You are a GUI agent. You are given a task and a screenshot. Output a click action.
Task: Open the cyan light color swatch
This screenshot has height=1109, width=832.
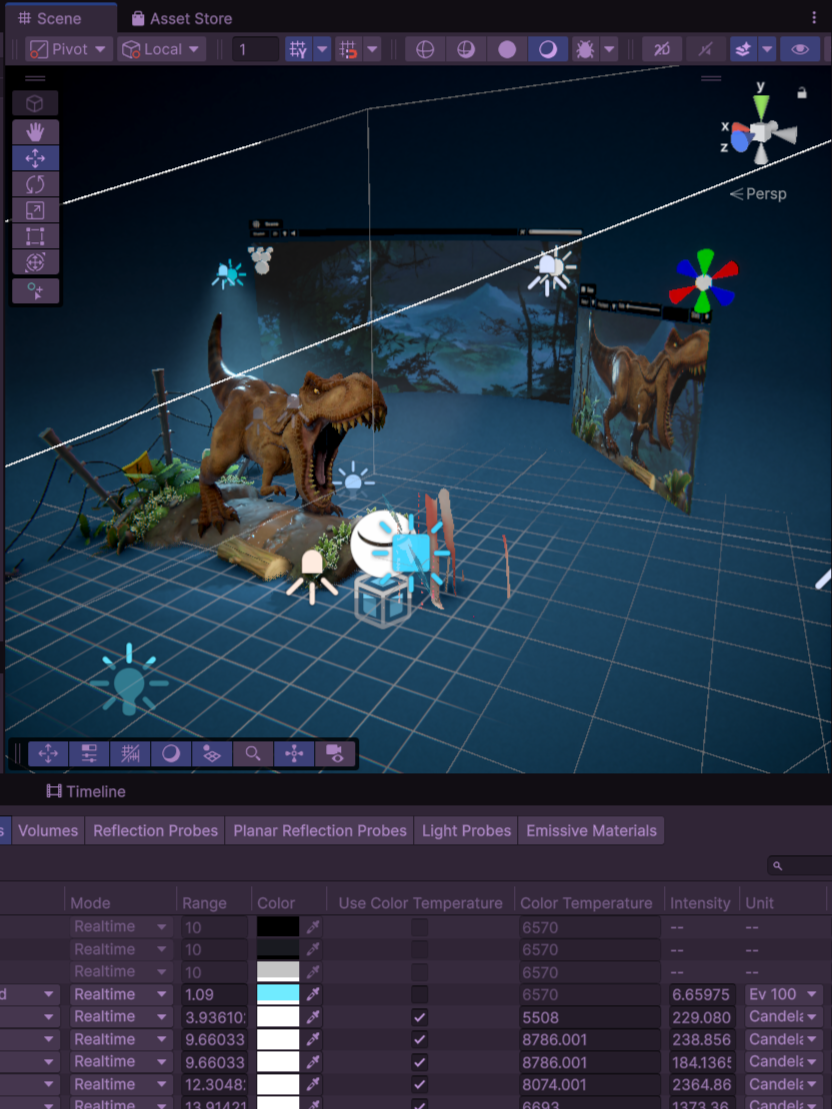[x=278, y=994]
